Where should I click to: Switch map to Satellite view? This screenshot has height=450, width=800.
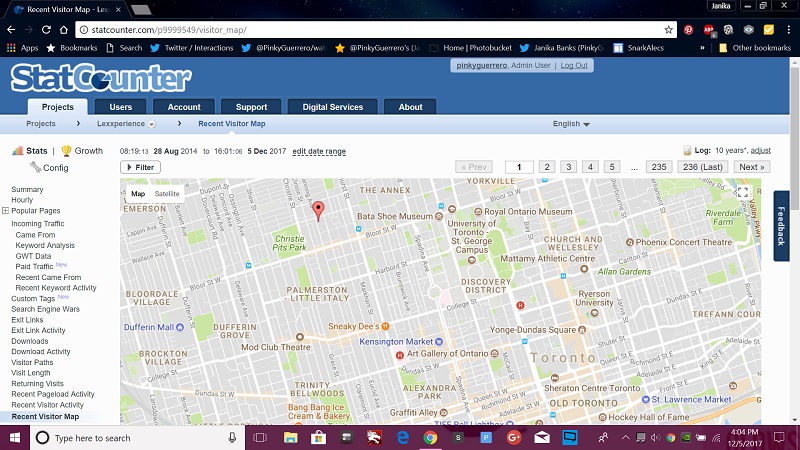coord(167,194)
